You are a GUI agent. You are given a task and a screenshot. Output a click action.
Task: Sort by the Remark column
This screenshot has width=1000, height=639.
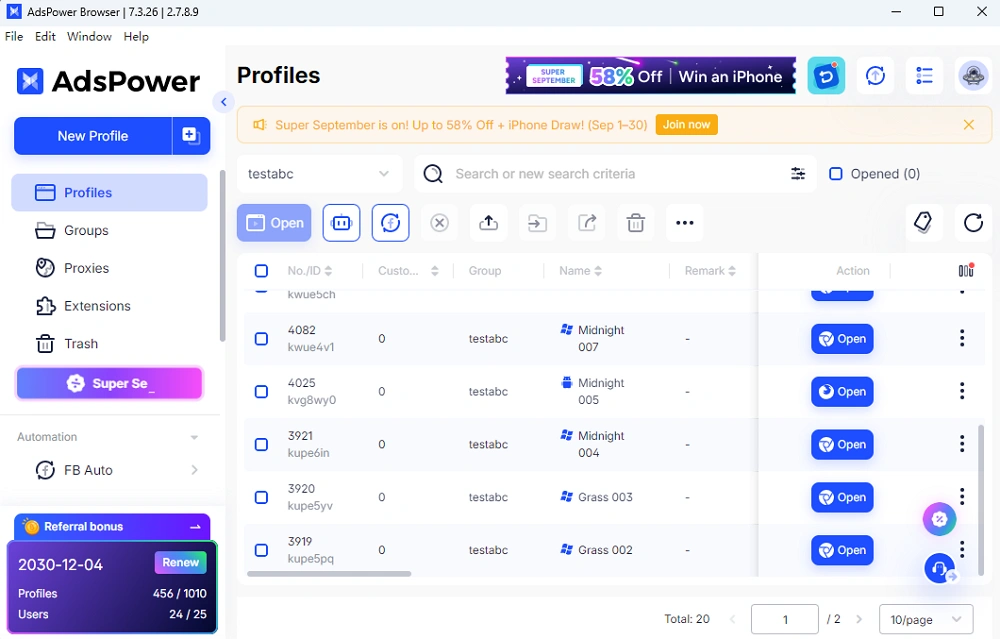732,270
